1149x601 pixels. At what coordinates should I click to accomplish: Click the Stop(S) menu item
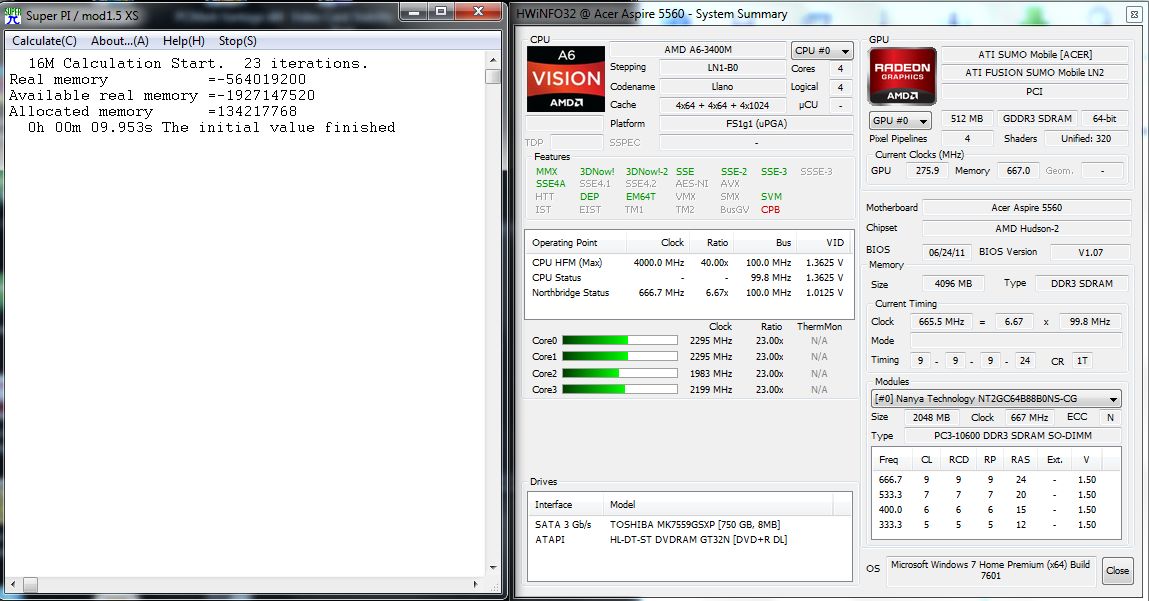(237, 41)
